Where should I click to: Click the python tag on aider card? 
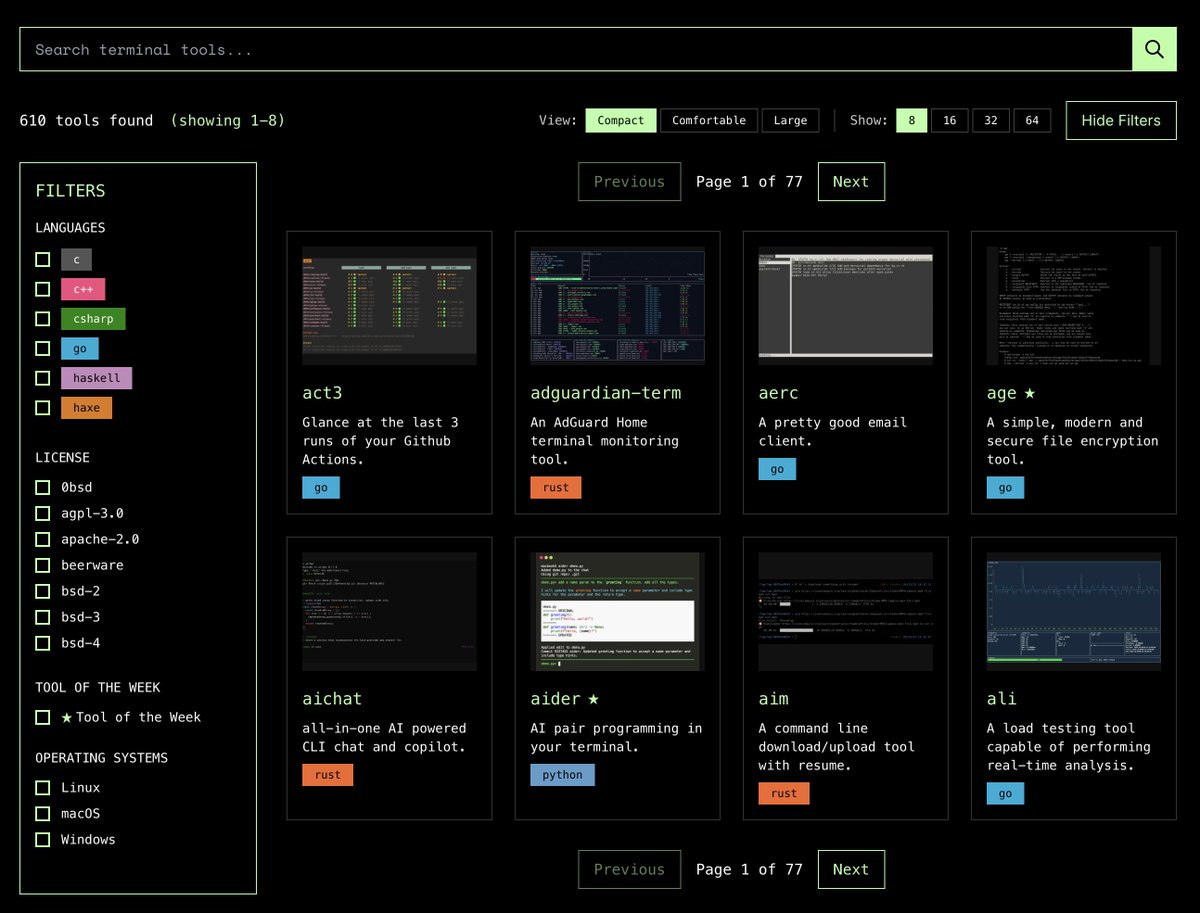click(562, 774)
